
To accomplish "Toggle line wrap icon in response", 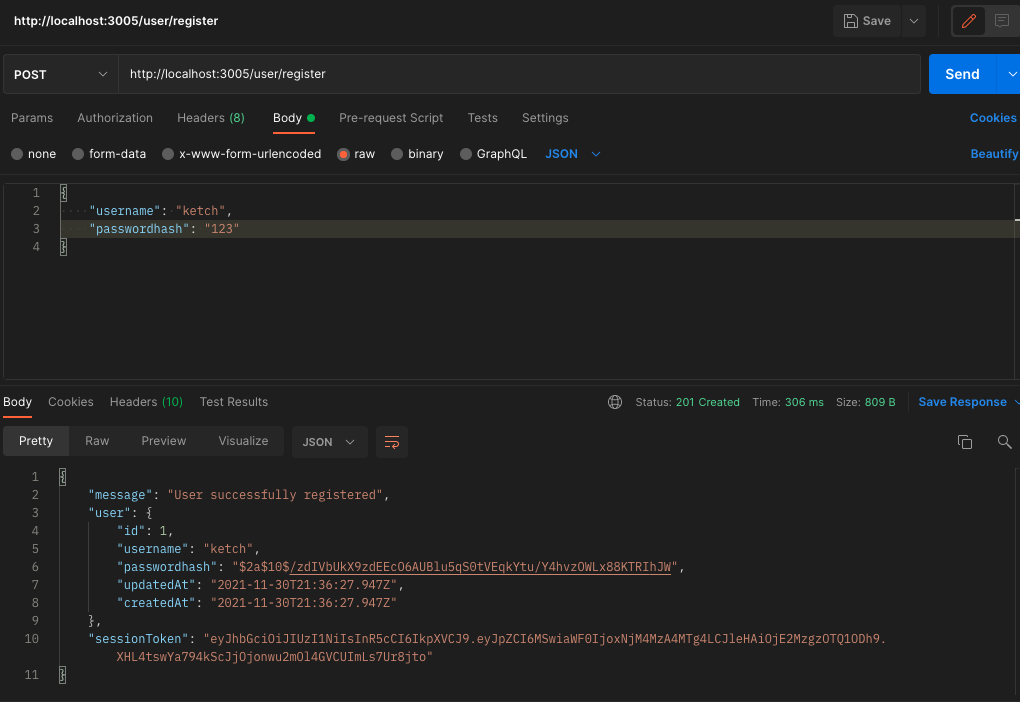I will point(392,442).
